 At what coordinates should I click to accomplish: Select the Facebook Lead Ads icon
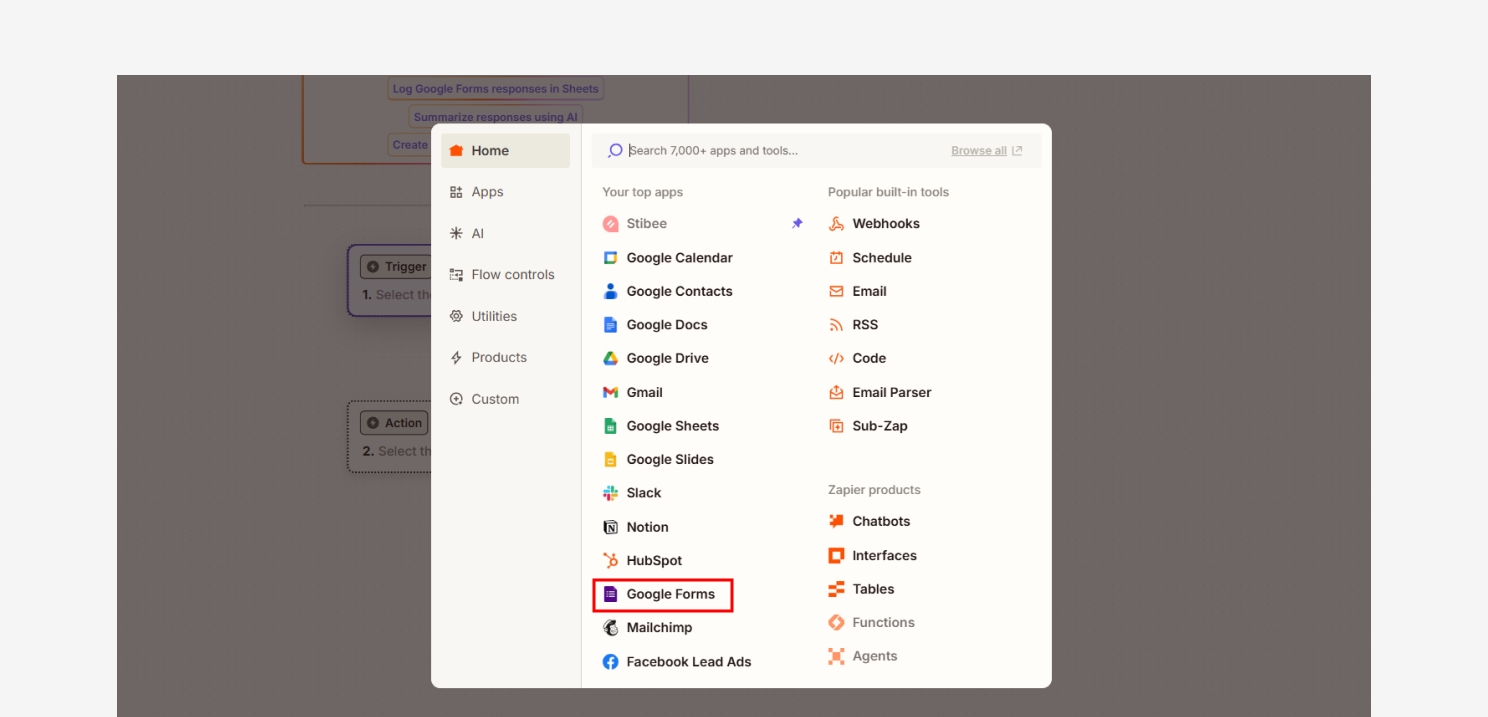pos(611,662)
